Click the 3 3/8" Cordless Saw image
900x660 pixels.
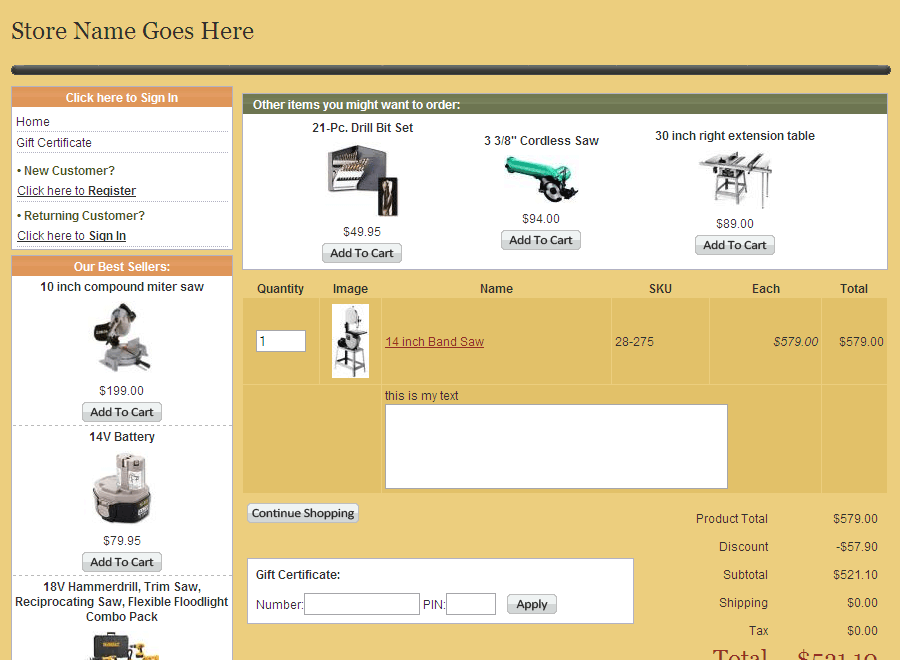coord(541,179)
